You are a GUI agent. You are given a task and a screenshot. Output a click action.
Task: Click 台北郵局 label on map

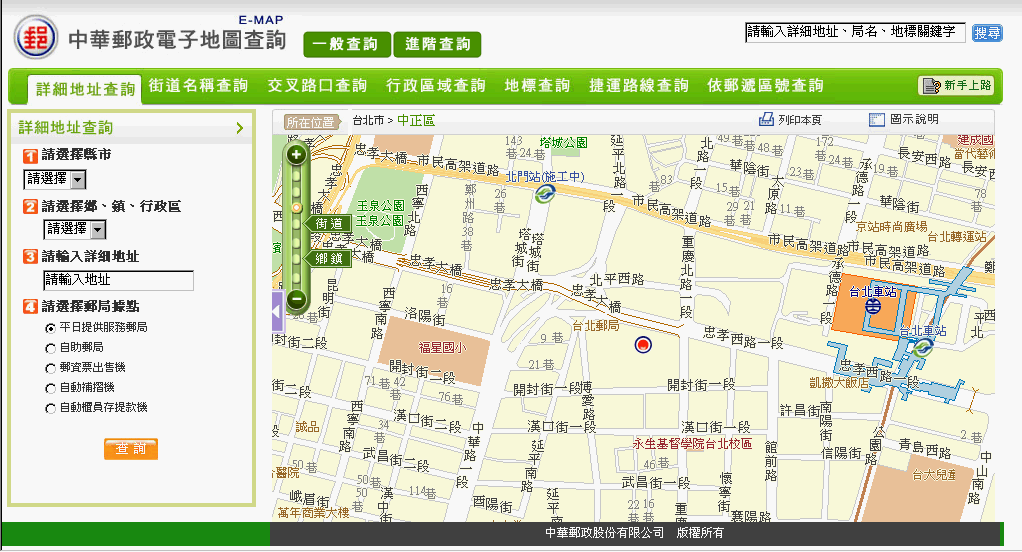click(x=596, y=325)
